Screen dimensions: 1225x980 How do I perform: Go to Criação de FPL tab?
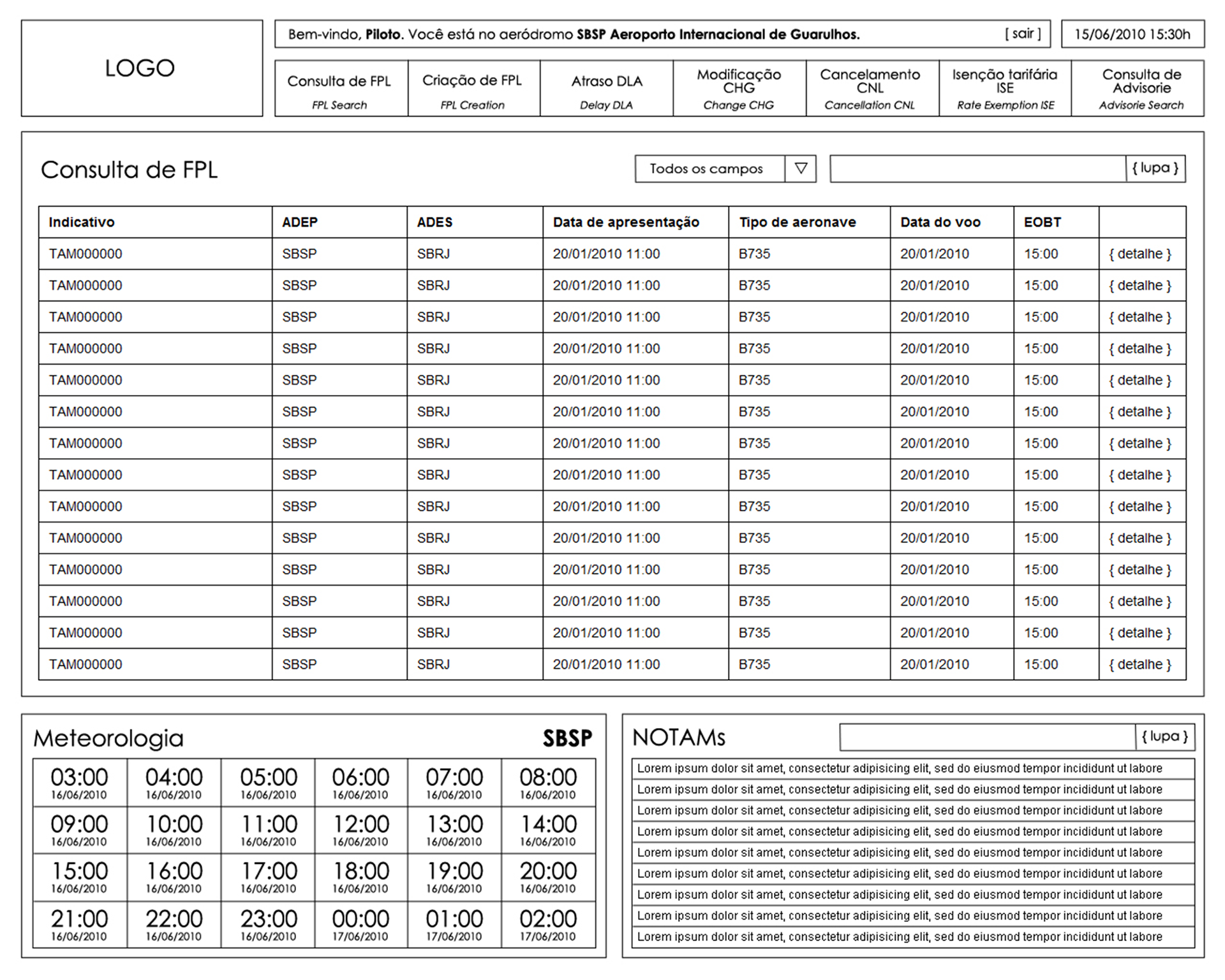473,89
